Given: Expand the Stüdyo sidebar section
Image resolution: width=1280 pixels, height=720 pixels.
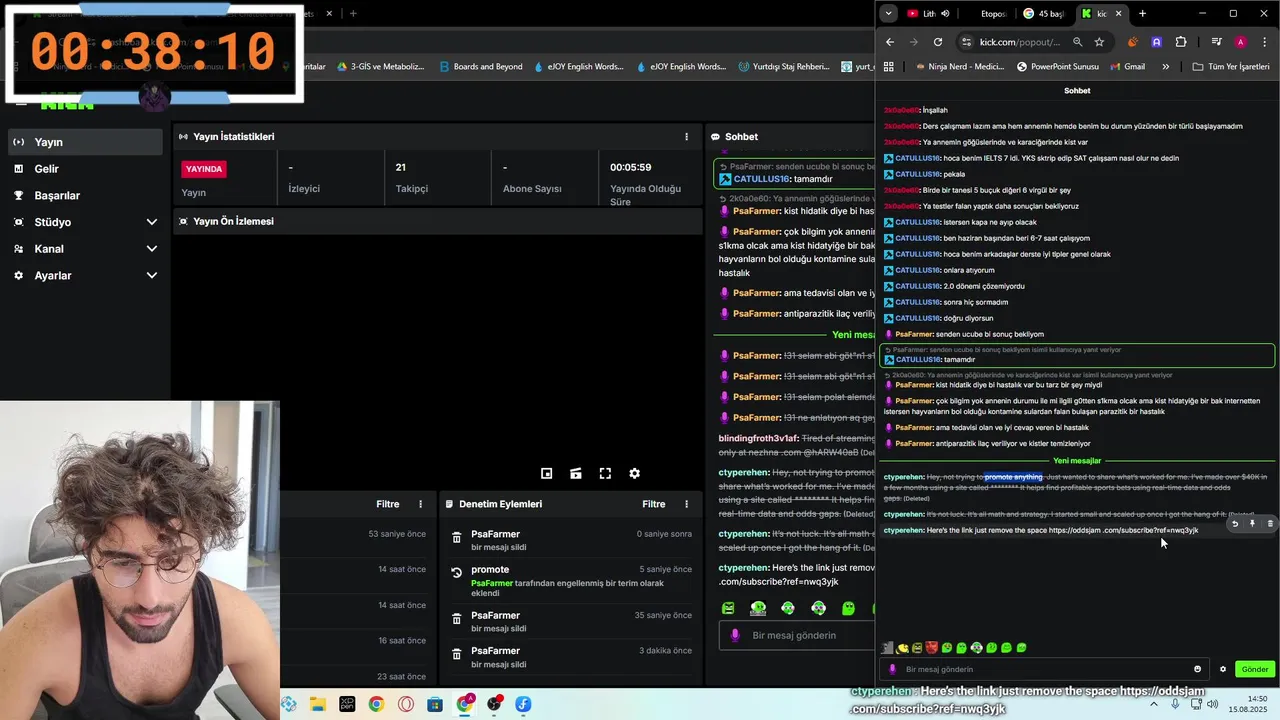Looking at the screenshot, I should (x=85, y=222).
